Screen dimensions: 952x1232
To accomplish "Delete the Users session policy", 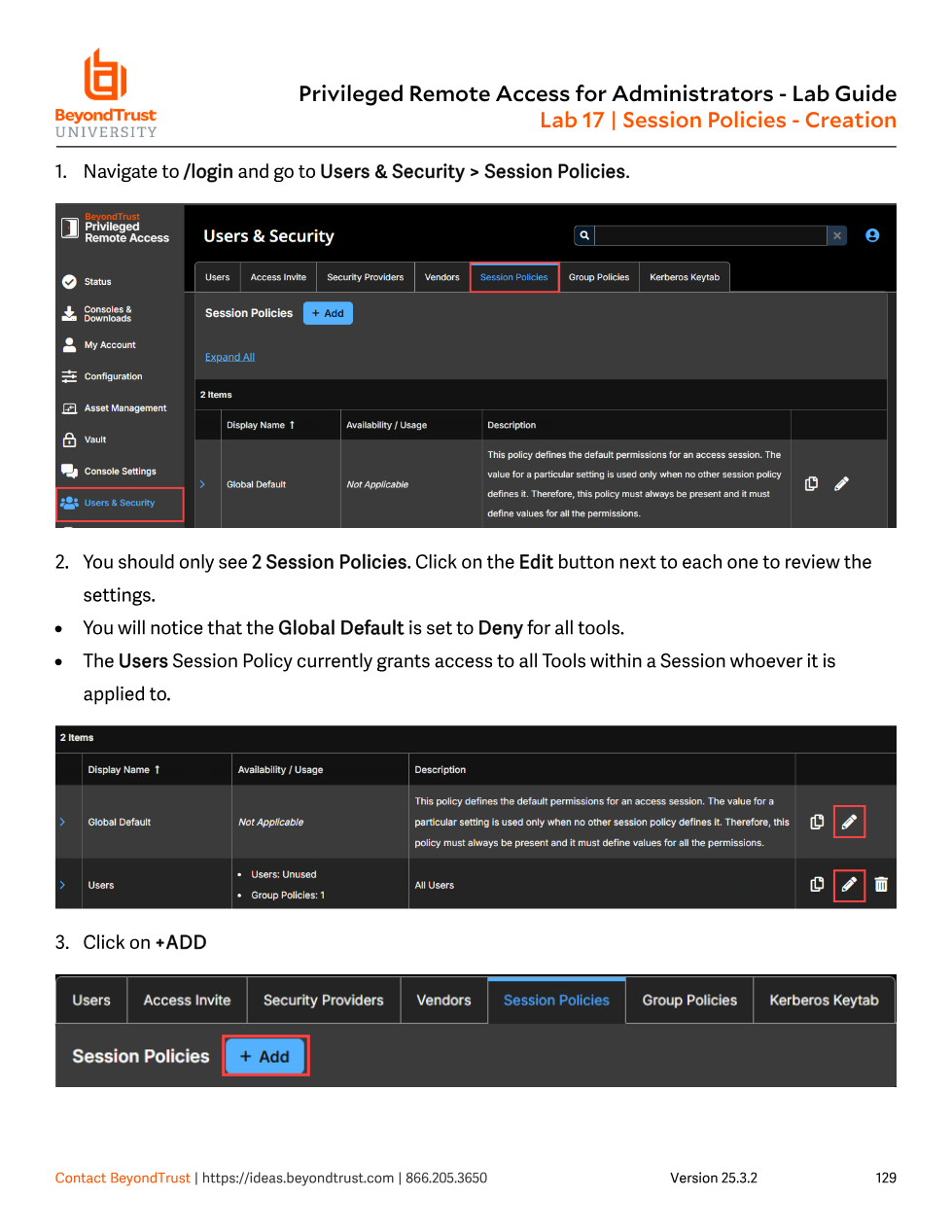I will click(x=881, y=884).
